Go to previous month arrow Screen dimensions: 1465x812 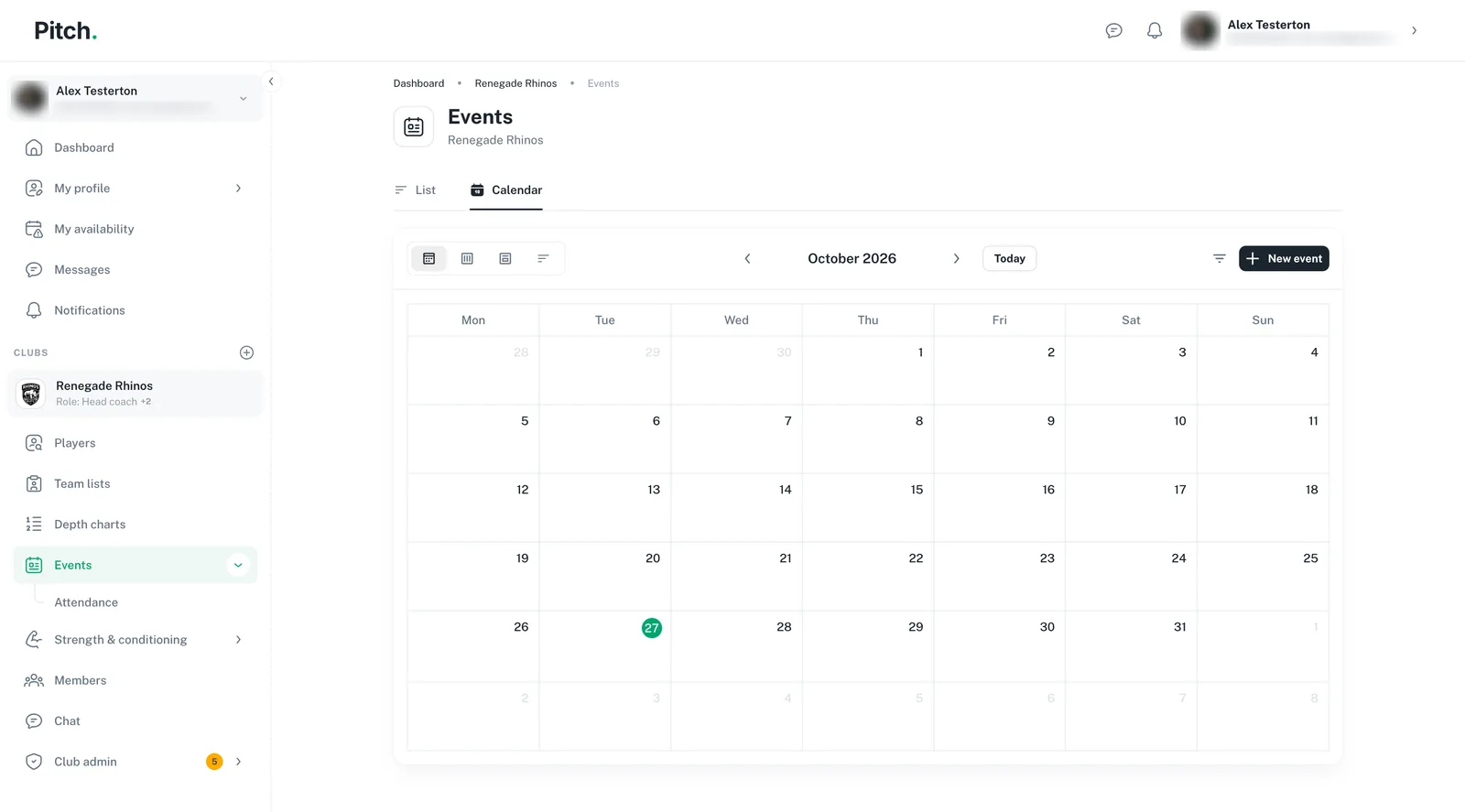click(x=747, y=259)
